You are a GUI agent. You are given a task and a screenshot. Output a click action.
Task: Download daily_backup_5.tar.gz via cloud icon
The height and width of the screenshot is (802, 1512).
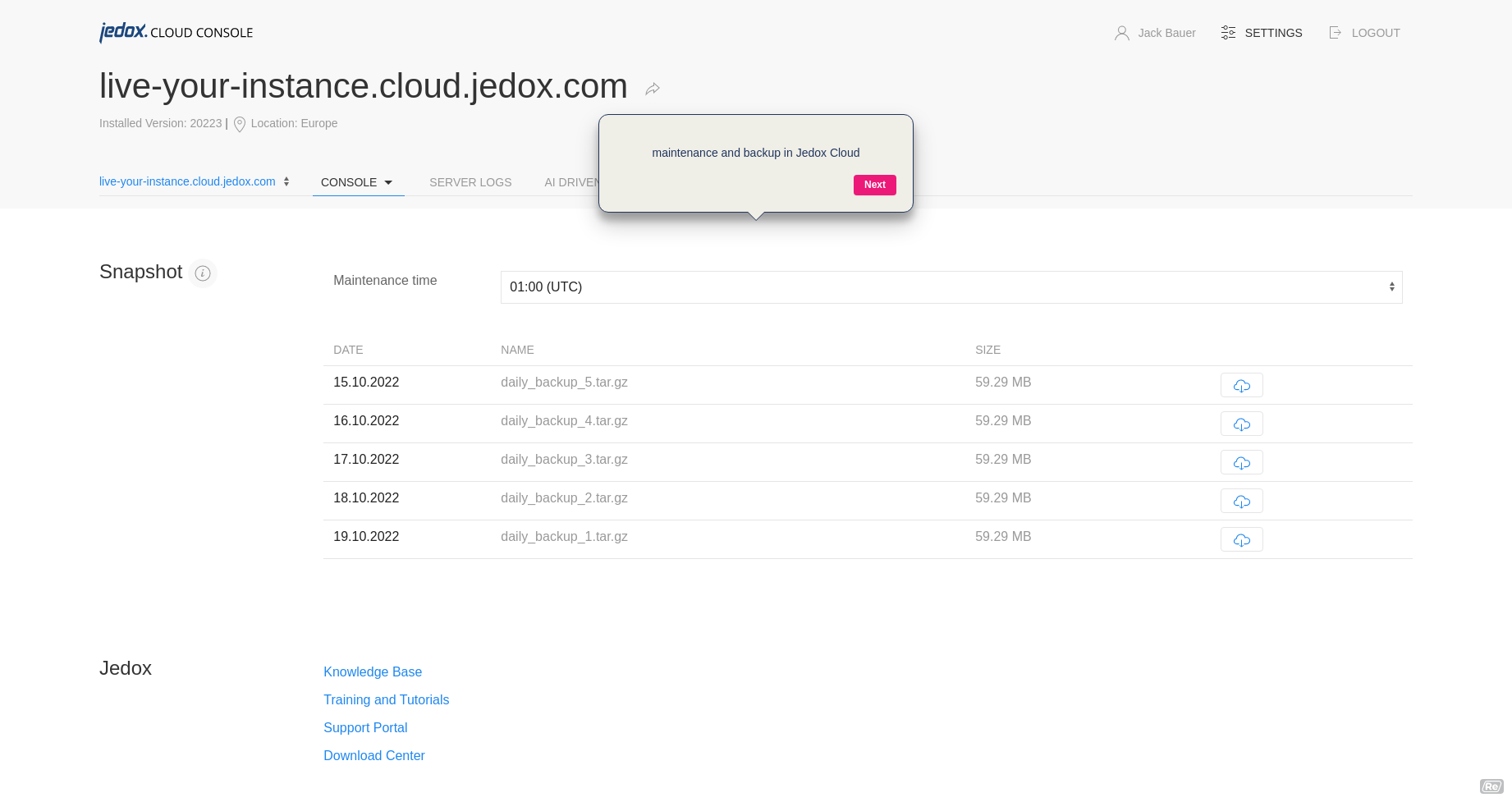[x=1241, y=385]
